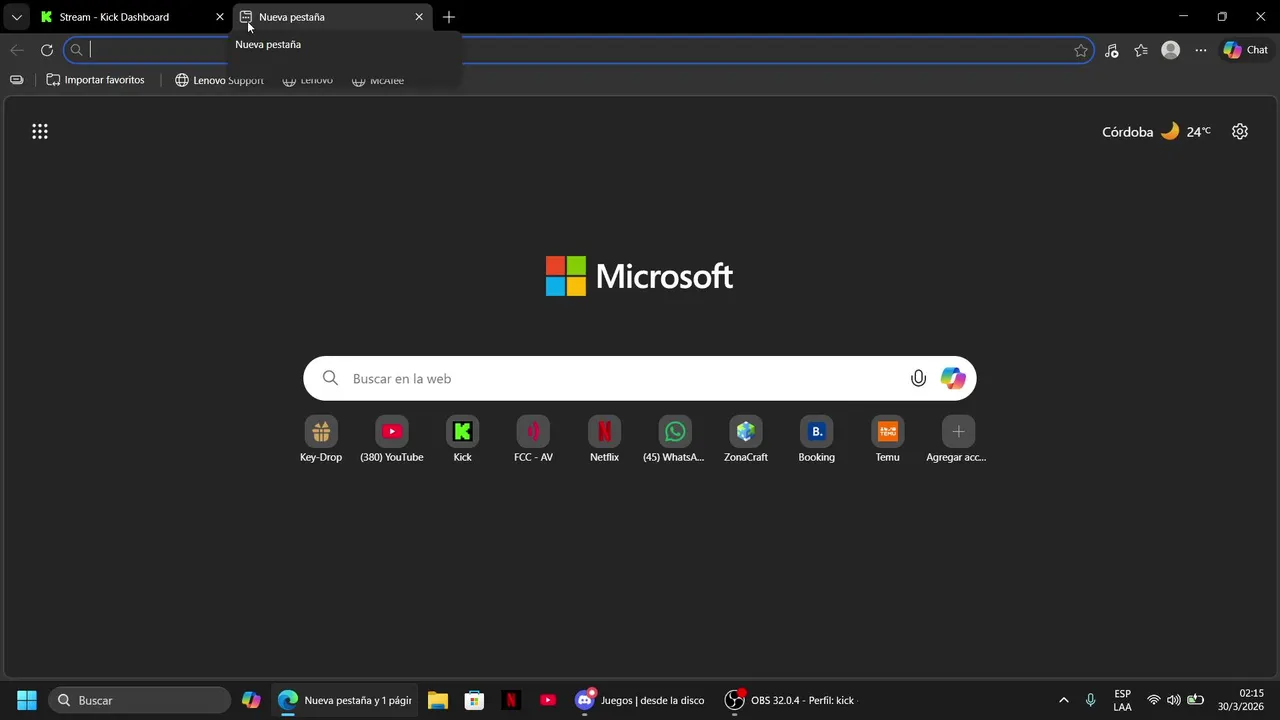Open Netflix app from taskbar

pos(511,700)
